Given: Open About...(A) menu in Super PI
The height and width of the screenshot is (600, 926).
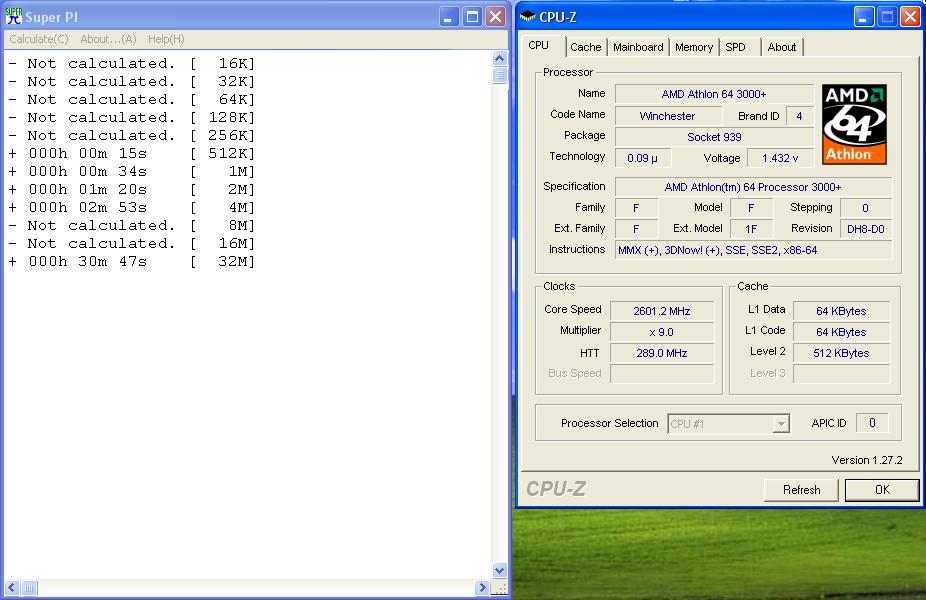Looking at the screenshot, I should click(108, 39).
